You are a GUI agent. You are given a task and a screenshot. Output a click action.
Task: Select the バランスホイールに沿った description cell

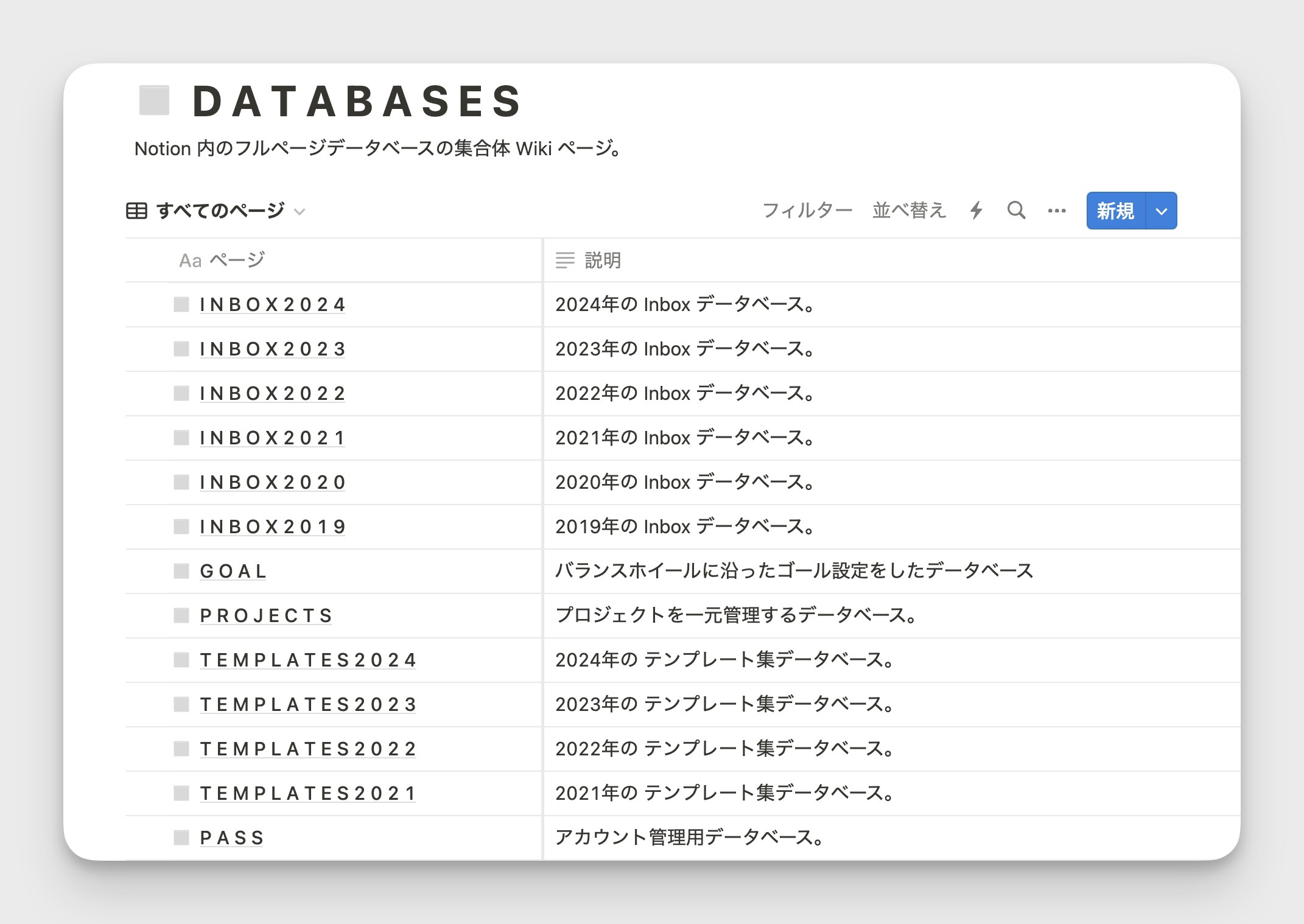point(892,571)
